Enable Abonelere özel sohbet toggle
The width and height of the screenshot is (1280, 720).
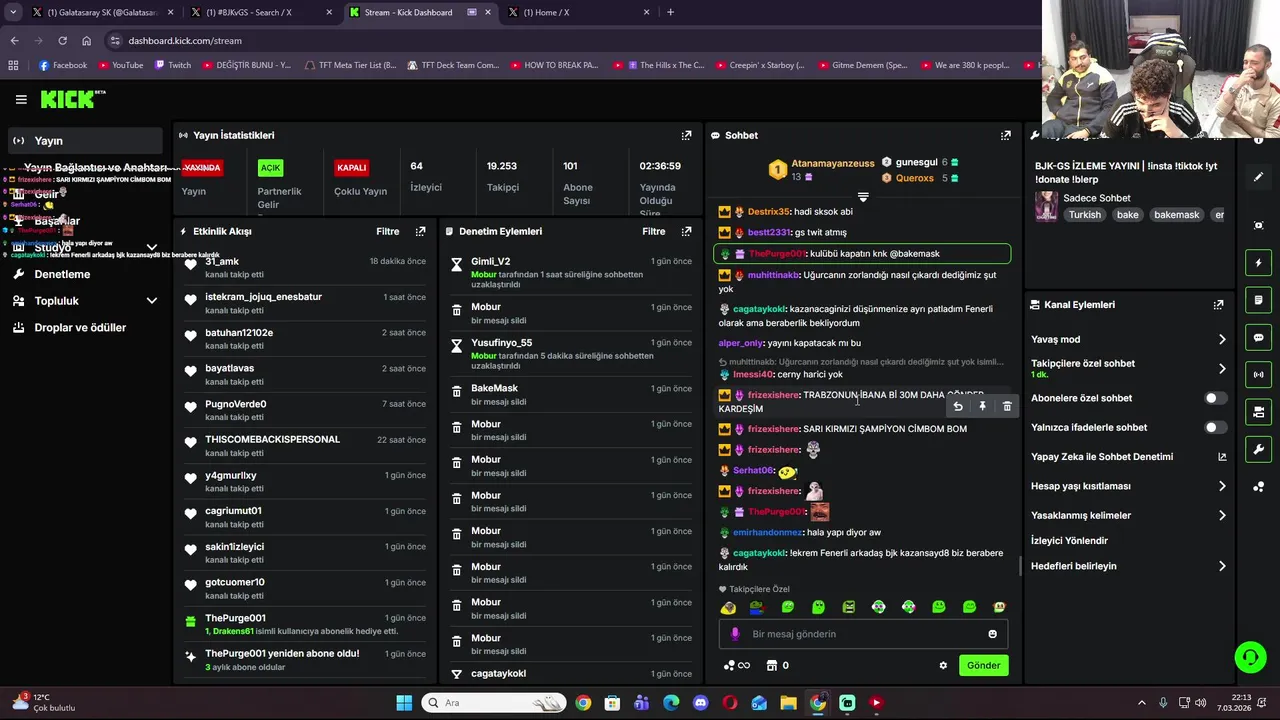pos(1214,398)
